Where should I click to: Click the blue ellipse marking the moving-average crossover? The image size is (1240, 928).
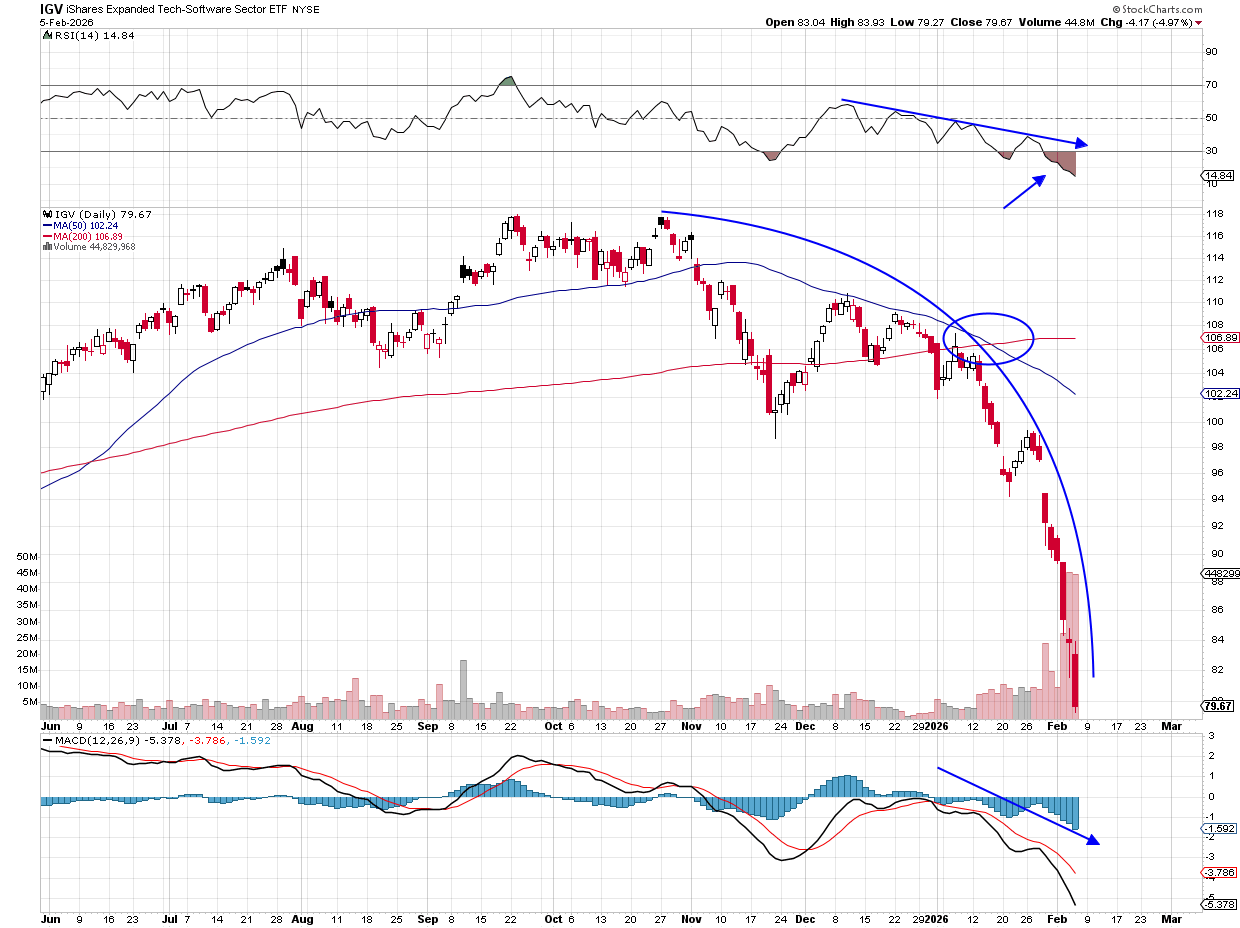tap(988, 338)
